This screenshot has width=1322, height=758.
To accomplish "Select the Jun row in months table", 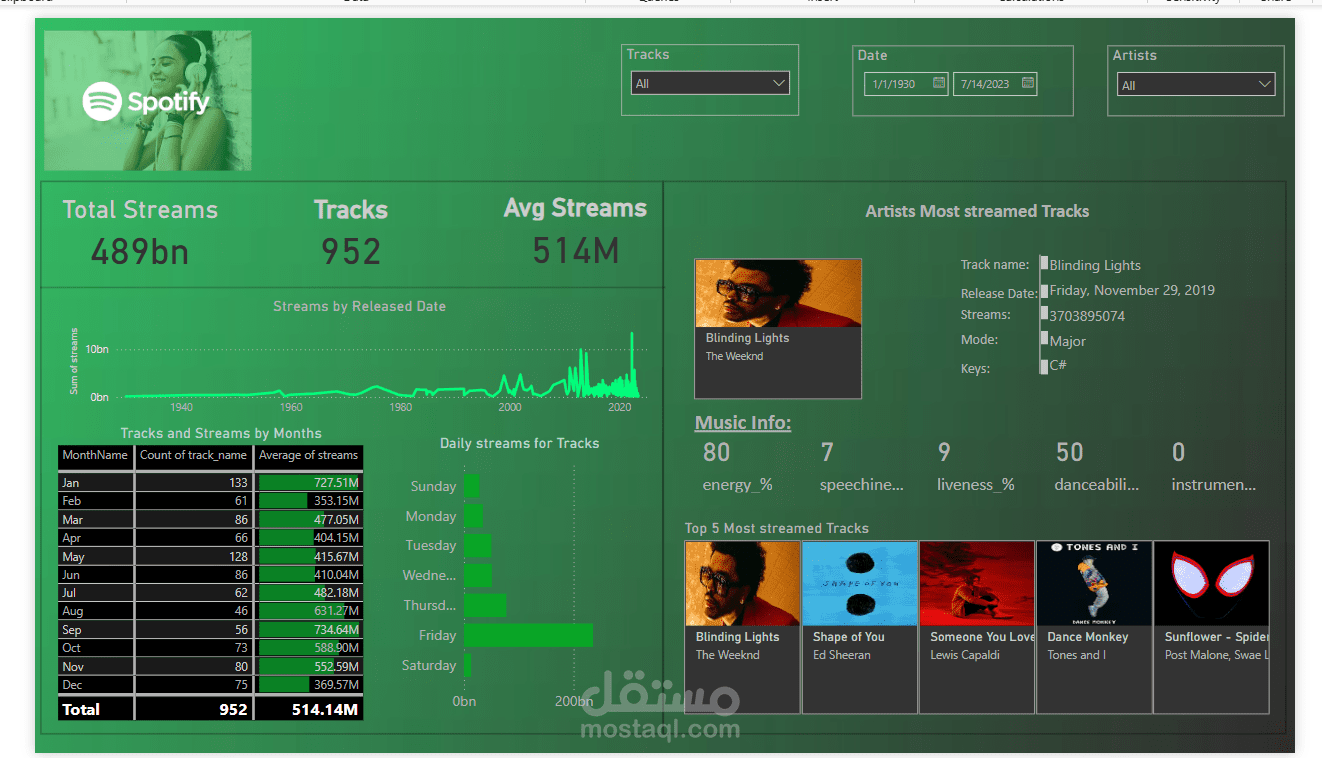I will tap(210, 574).
